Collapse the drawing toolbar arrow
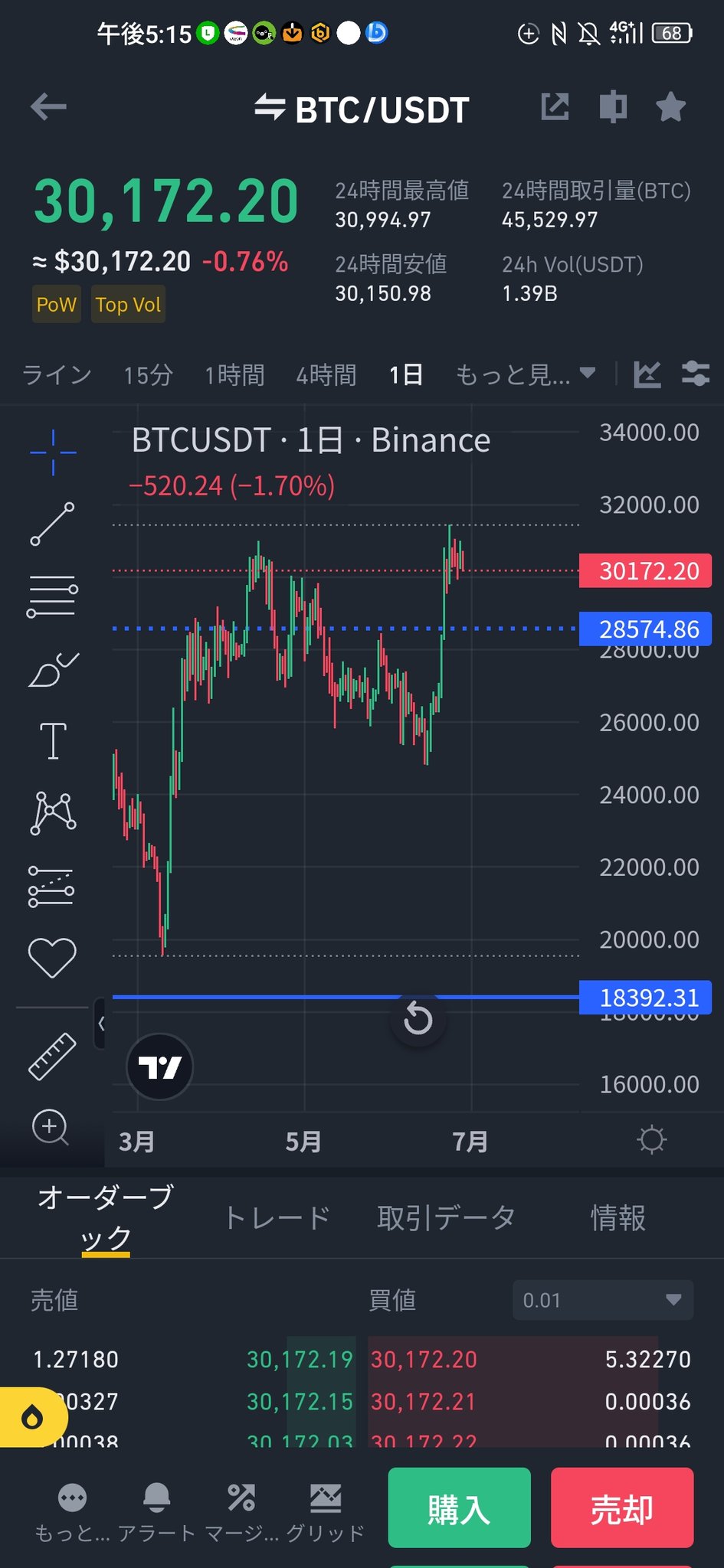The height and width of the screenshot is (1568, 724). (100, 1024)
